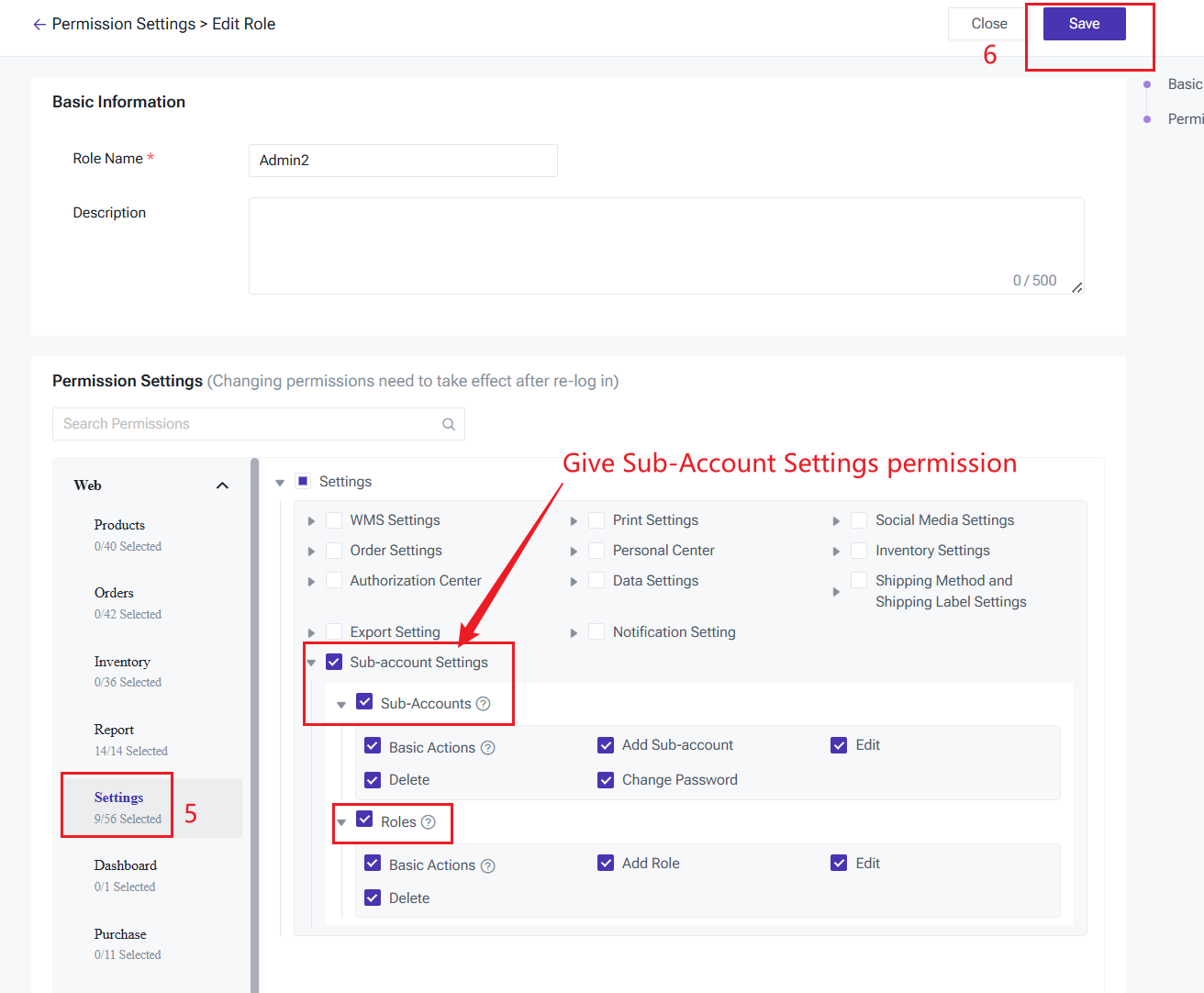Click into the Role Name field
1204x993 pixels.
[403, 161]
